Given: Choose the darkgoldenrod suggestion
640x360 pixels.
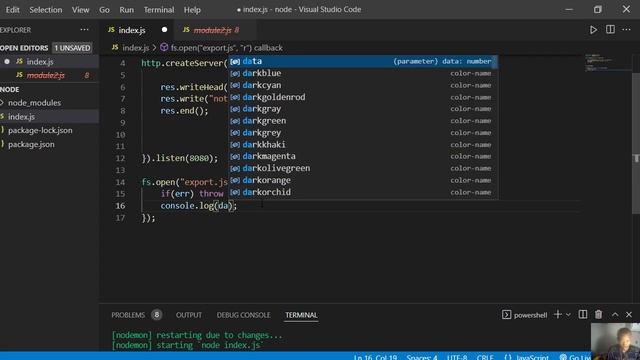Looking at the screenshot, I should (363, 97).
